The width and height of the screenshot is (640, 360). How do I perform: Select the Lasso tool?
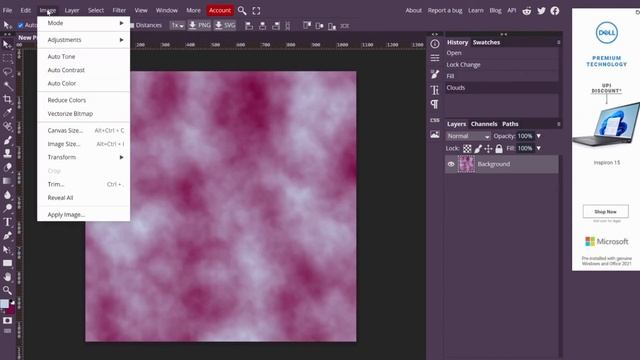(7, 72)
